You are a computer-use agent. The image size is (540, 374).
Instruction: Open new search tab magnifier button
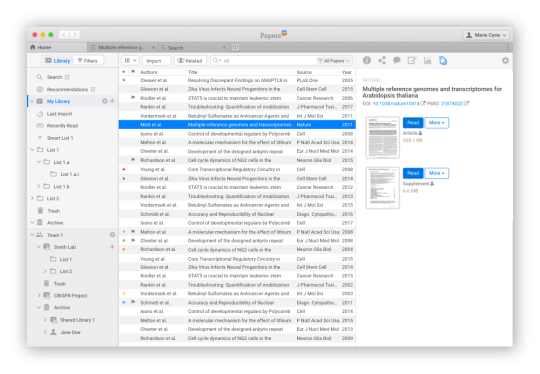235,47
